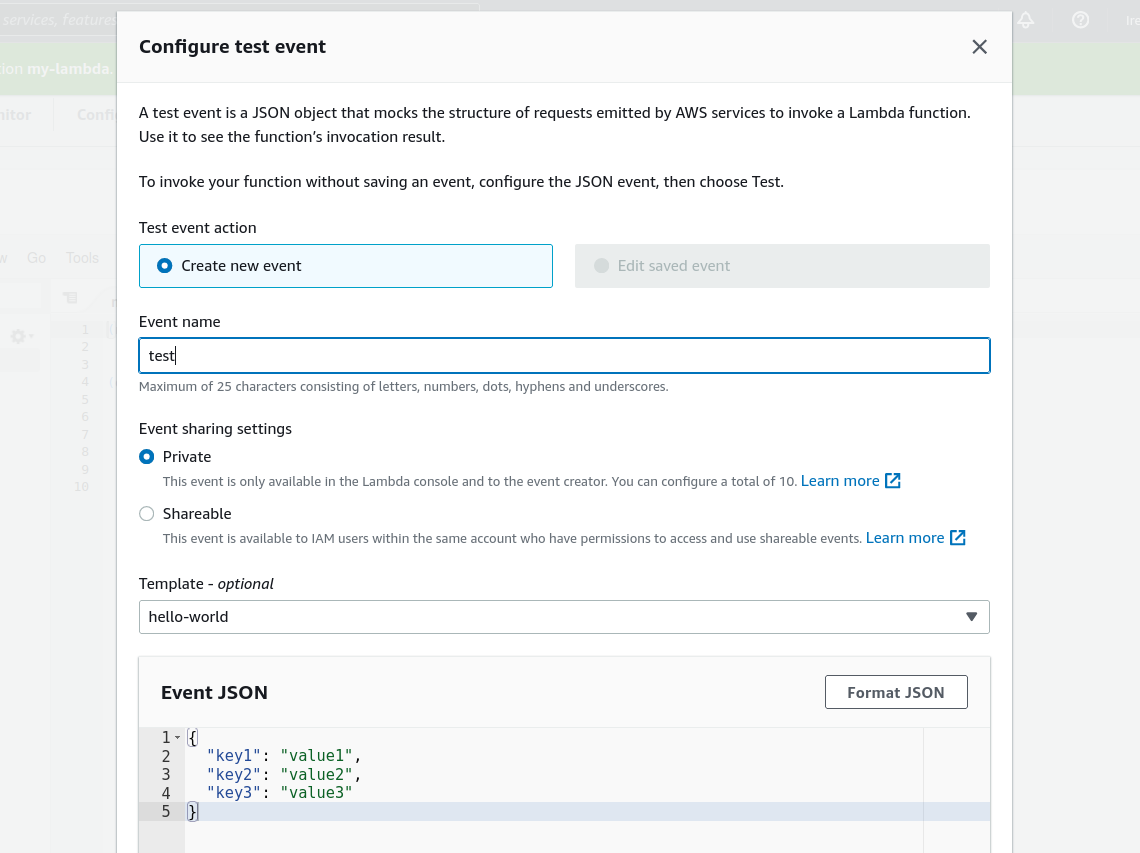Open the Tools menu in the background editor

point(82,258)
